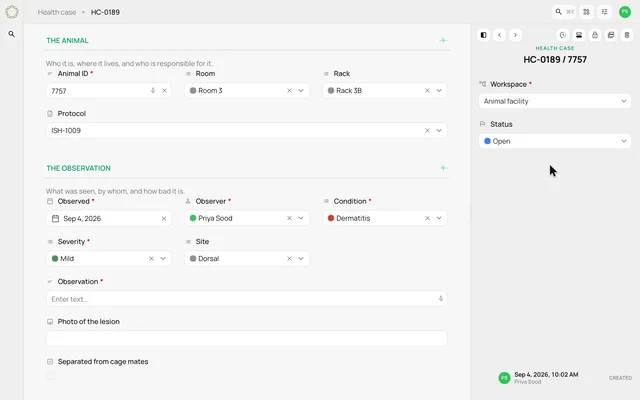The width and height of the screenshot is (640, 400).
Task: Click the print record icon
Action: [x=579, y=35]
